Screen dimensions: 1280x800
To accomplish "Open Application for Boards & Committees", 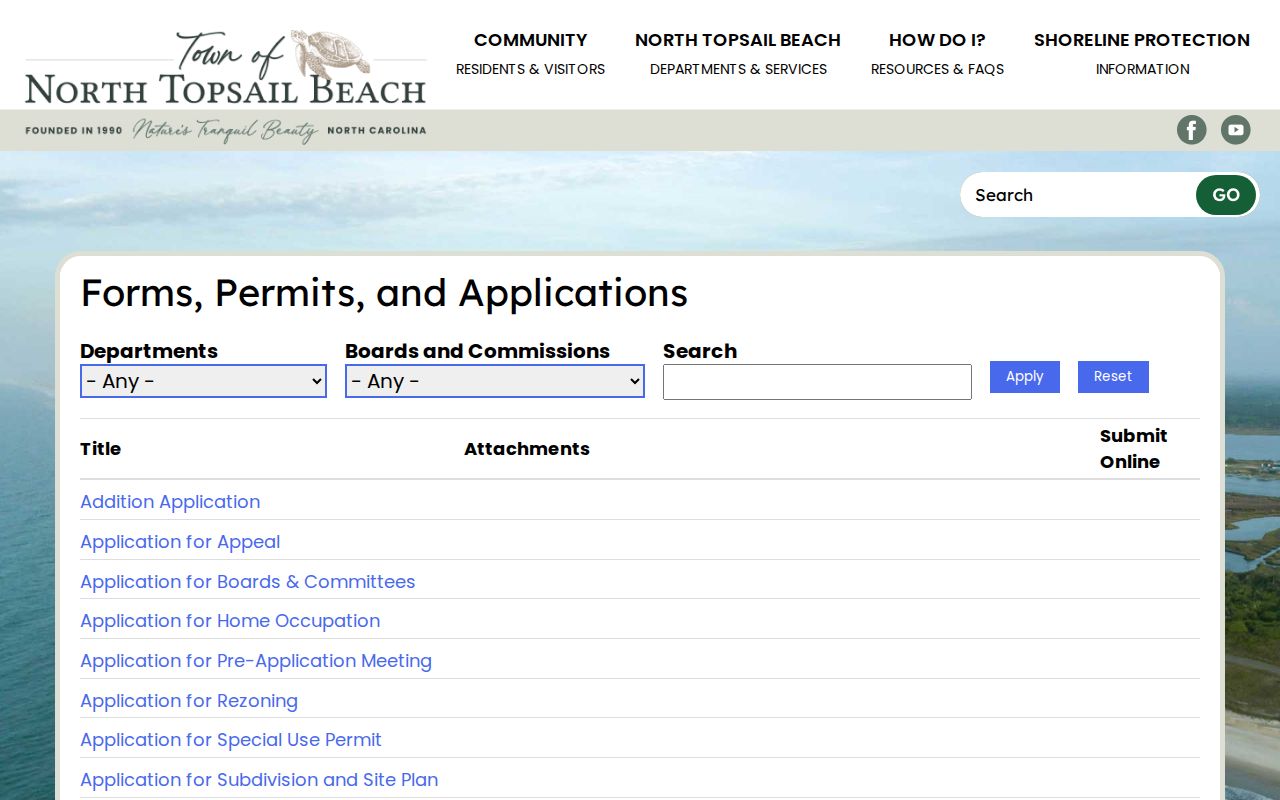I will tap(248, 582).
